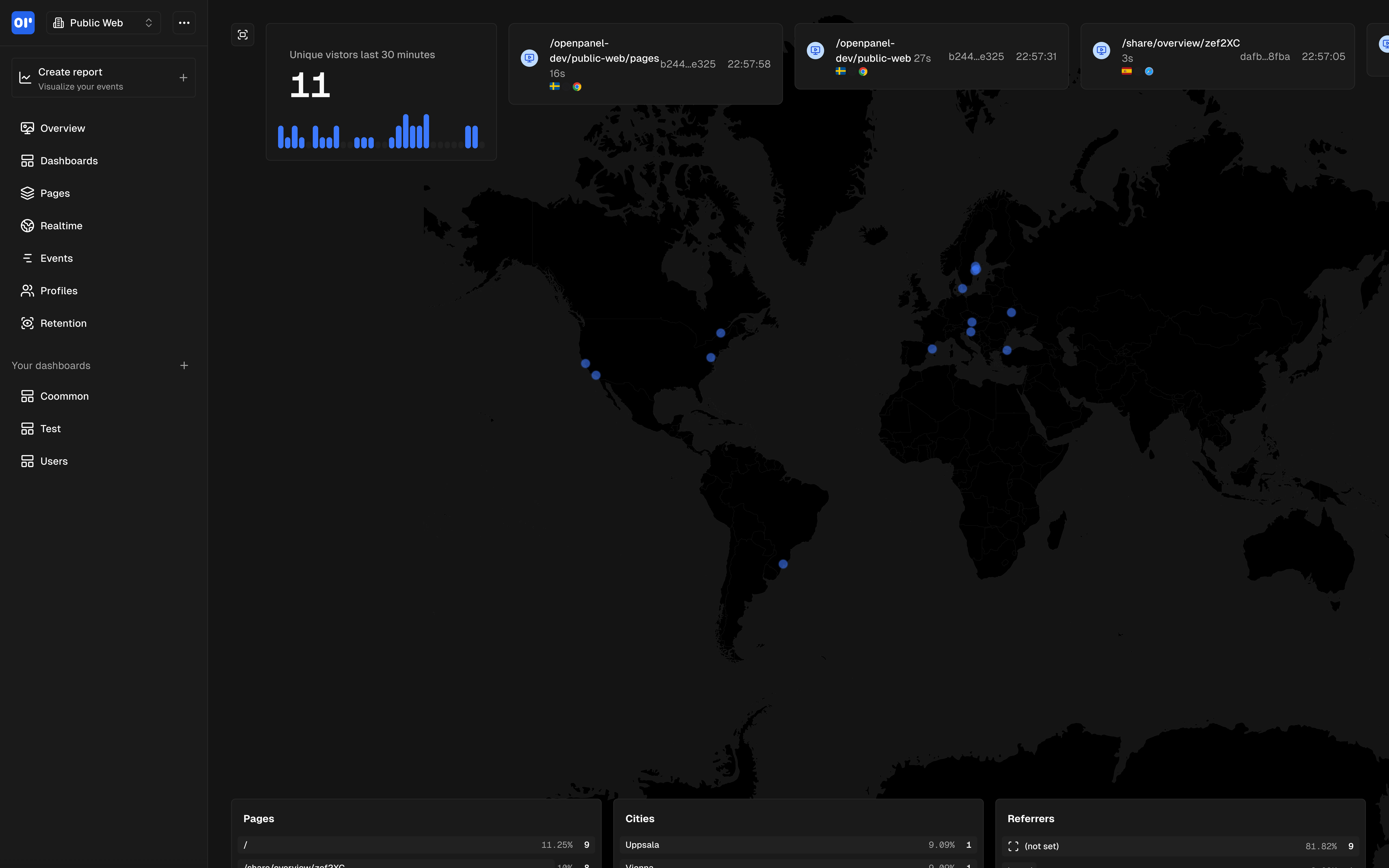The height and width of the screenshot is (868, 1389).
Task: Open the Public Web project selector
Action: (103, 23)
